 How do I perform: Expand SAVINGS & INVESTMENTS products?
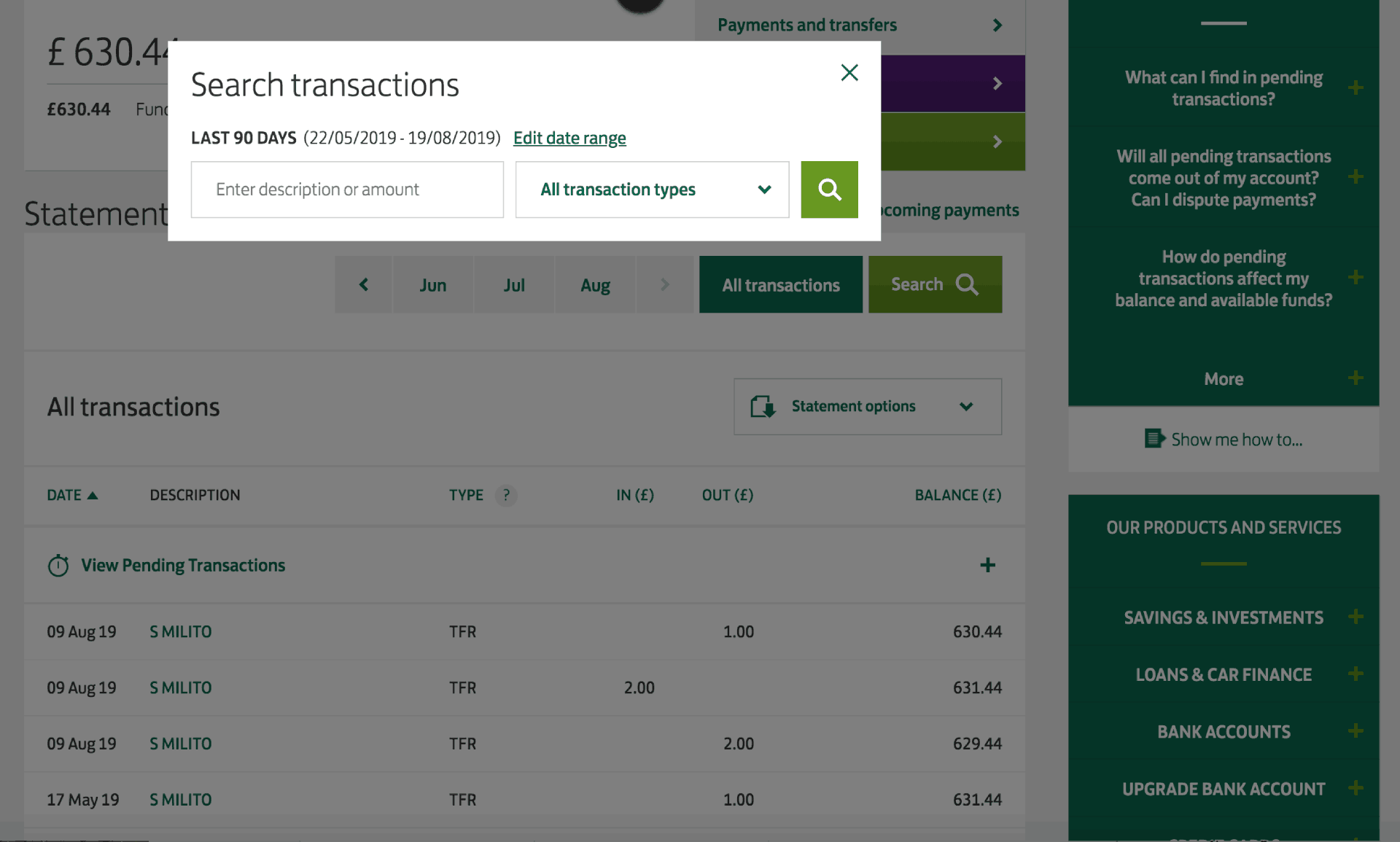(x=1356, y=617)
